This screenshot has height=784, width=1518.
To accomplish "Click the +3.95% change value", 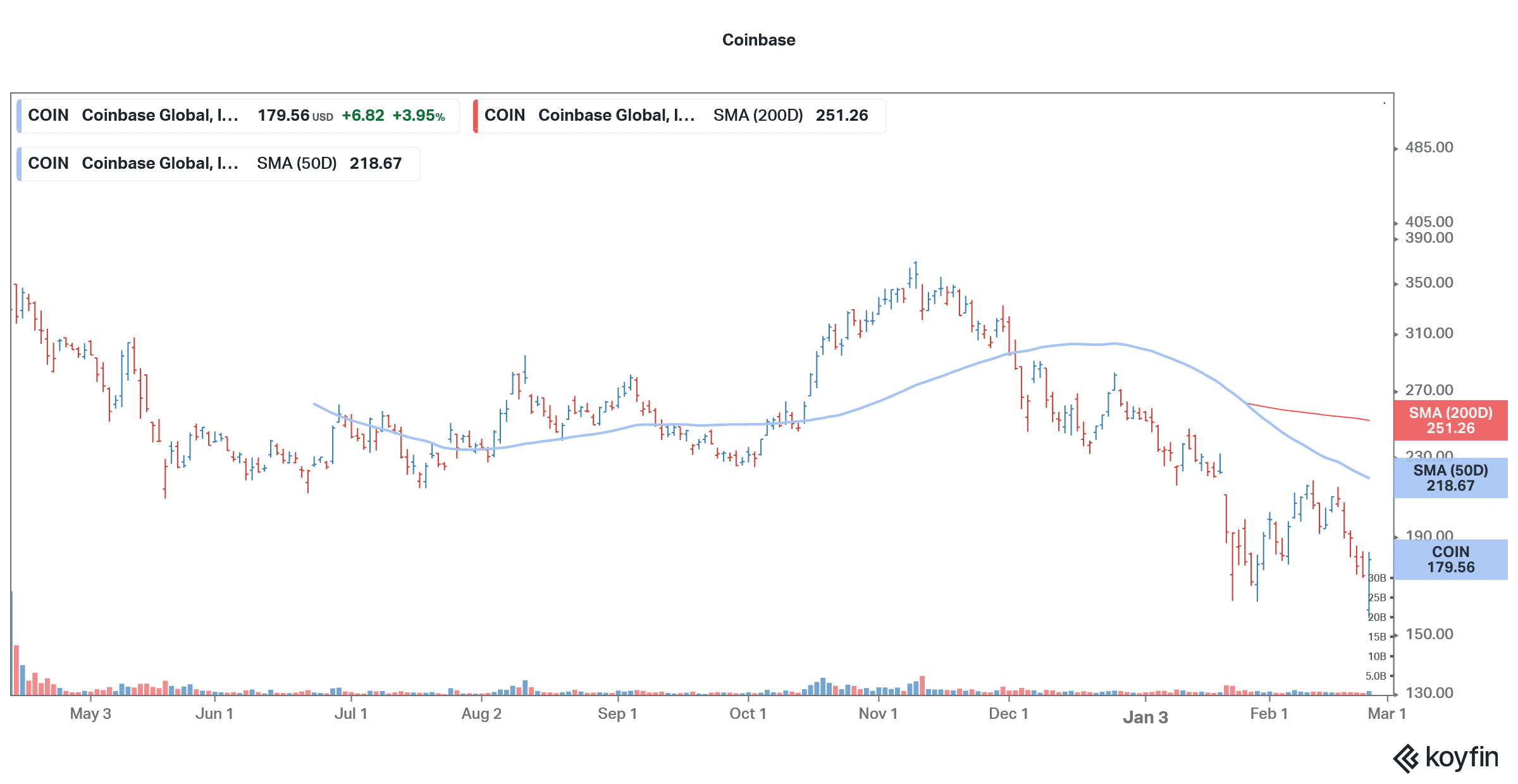I will (419, 116).
